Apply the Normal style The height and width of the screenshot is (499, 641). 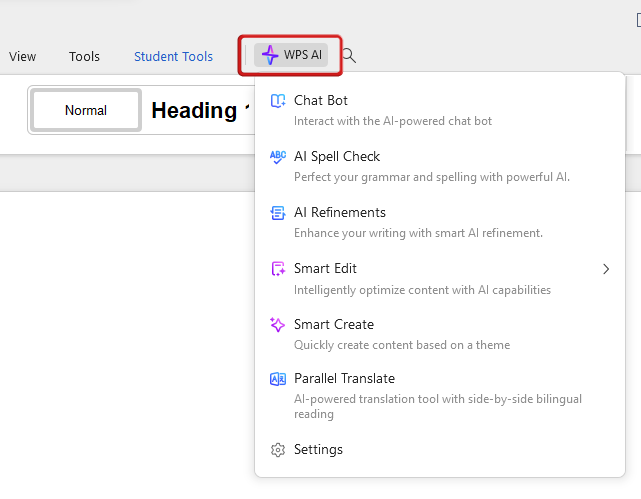click(86, 110)
